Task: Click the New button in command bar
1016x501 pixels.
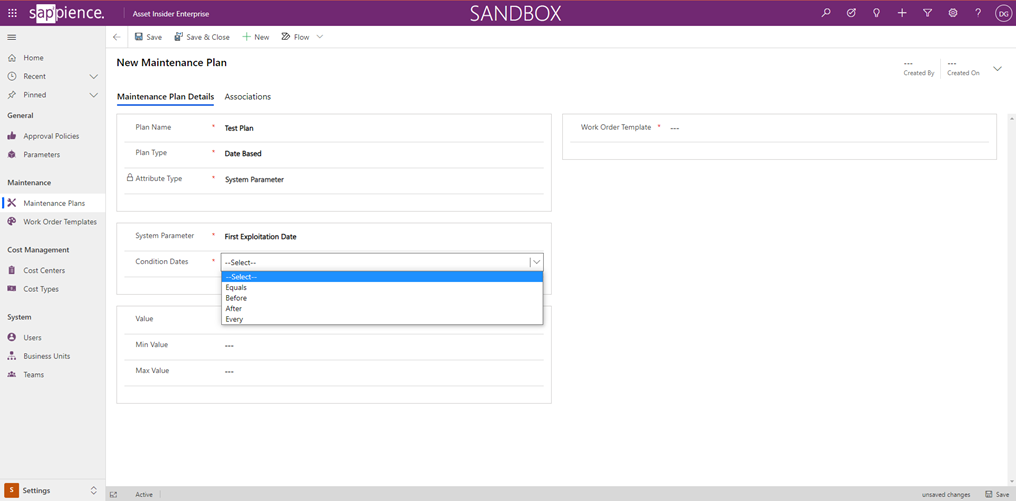Action: [256, 37]
